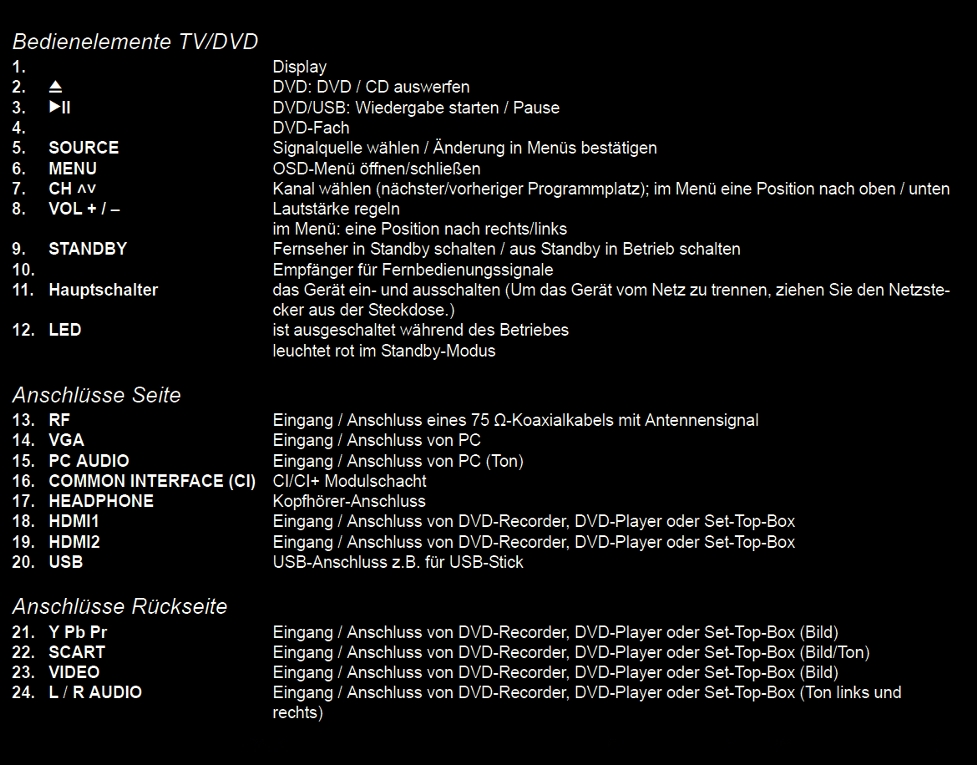
Task: Select the HDMI1 label
Action: [74, 521]
